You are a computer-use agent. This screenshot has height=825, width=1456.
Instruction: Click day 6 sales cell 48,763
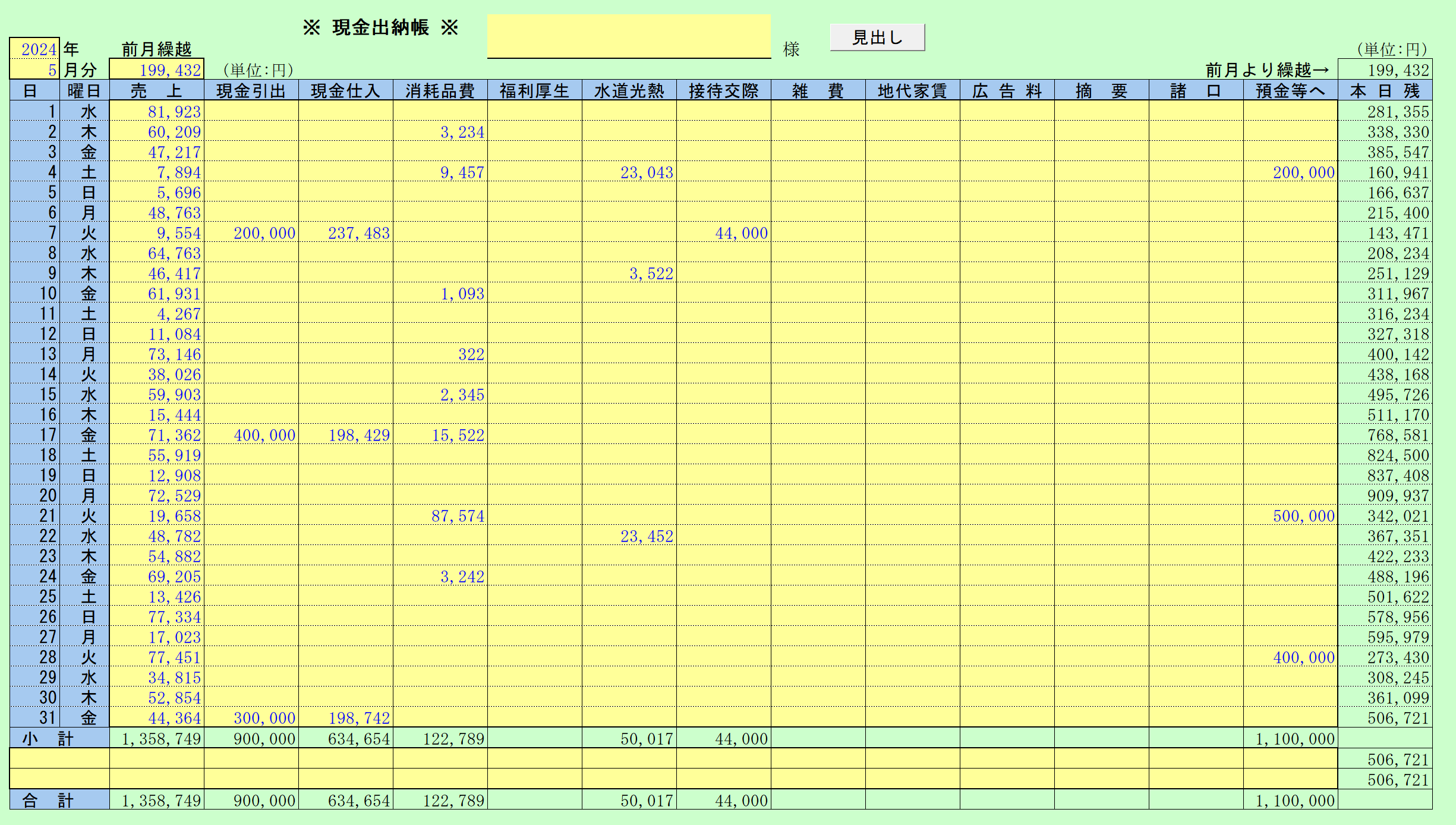157,212
